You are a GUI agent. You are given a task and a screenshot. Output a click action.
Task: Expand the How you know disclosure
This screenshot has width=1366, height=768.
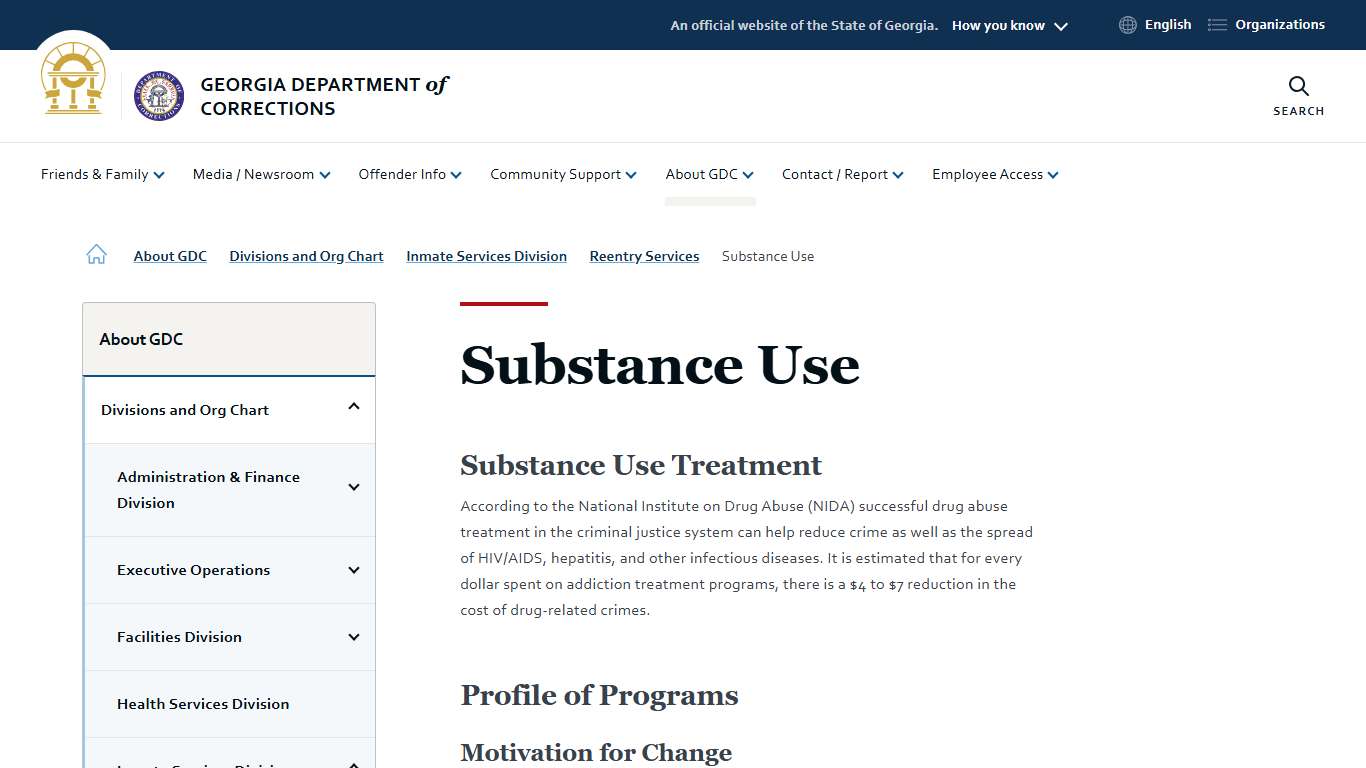(x=1008, y=25)
